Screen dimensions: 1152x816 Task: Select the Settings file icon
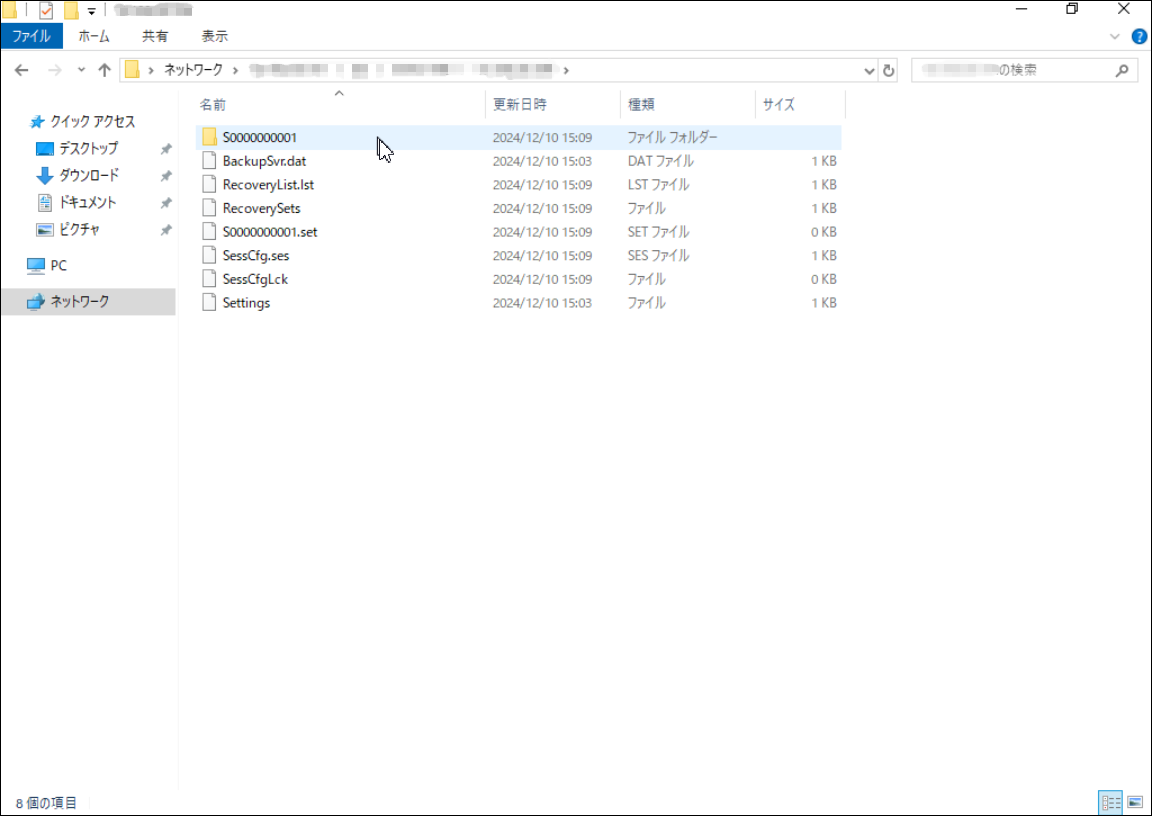point(209,302)
